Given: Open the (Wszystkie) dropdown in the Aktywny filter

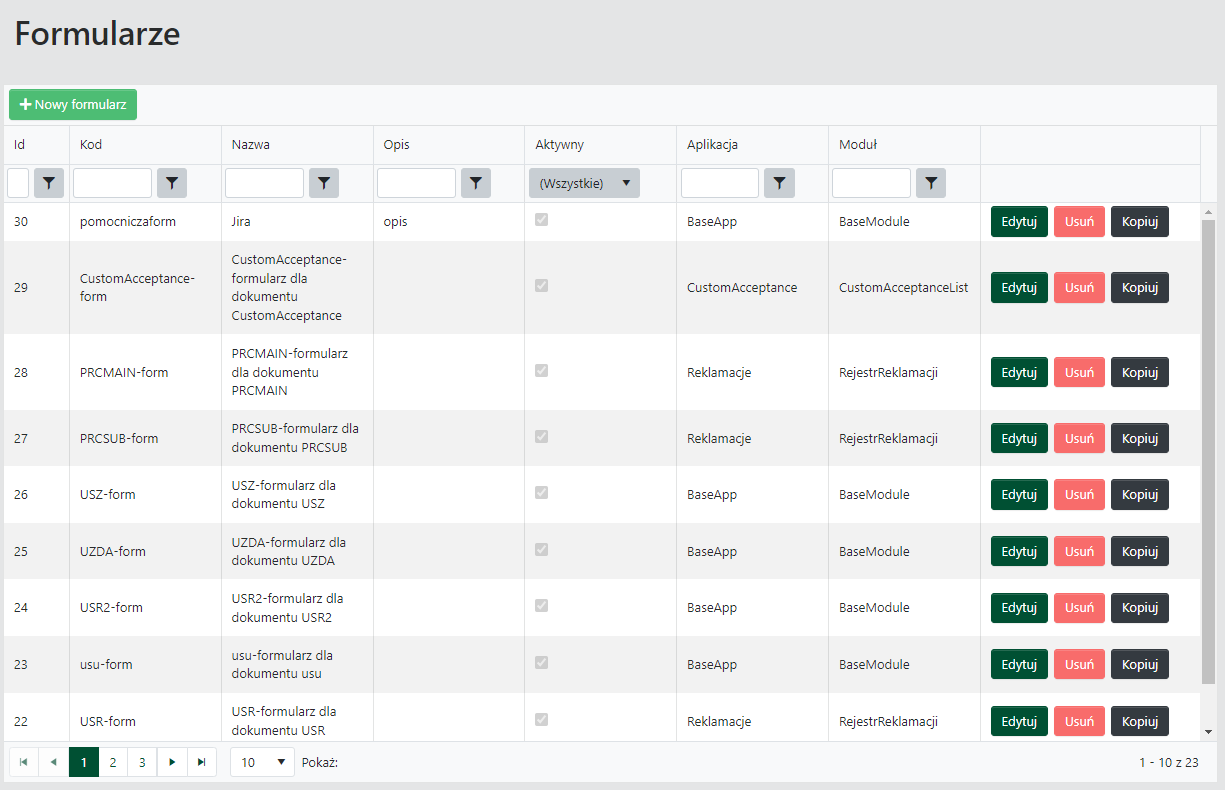Looking at the screenshot, I should pyautogui.click(x=584, y=183).
